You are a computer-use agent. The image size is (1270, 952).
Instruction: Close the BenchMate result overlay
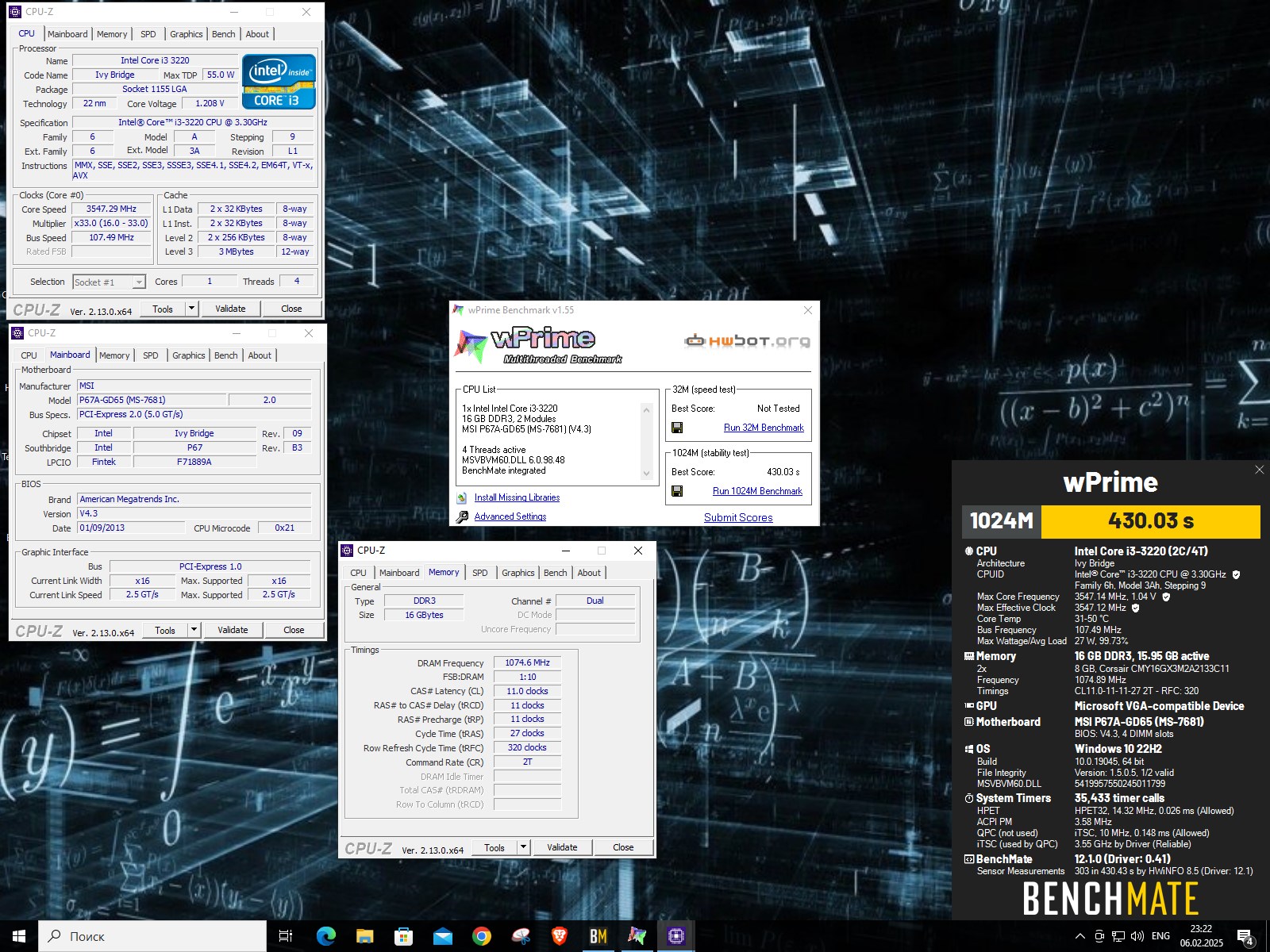coord(1259,470)
